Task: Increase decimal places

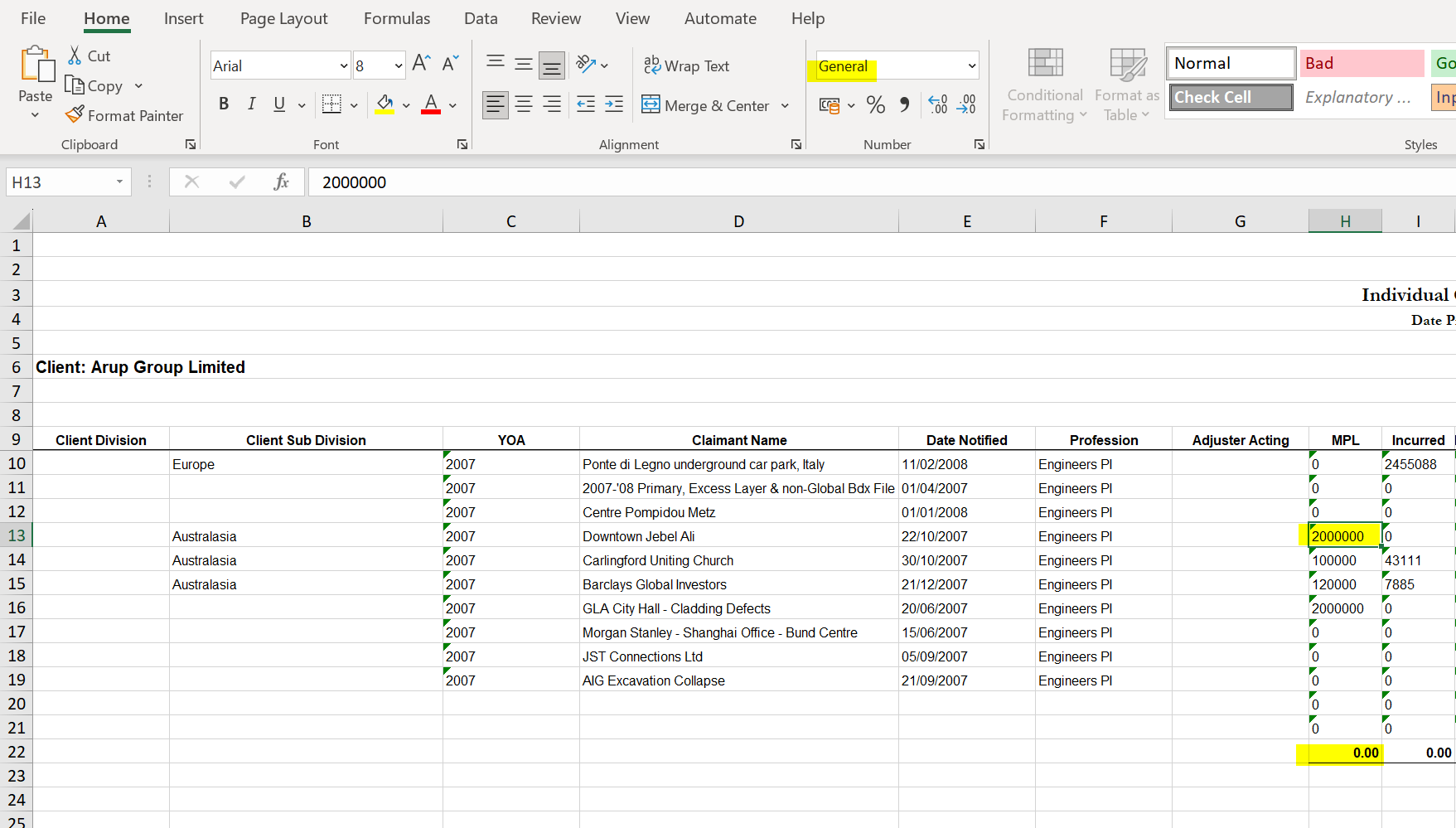Action: pos(937,104)
